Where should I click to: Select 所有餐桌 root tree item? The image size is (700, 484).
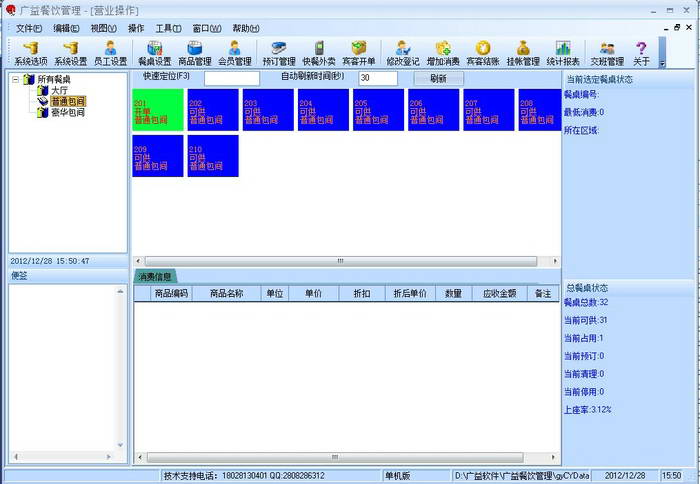point(54,79)
